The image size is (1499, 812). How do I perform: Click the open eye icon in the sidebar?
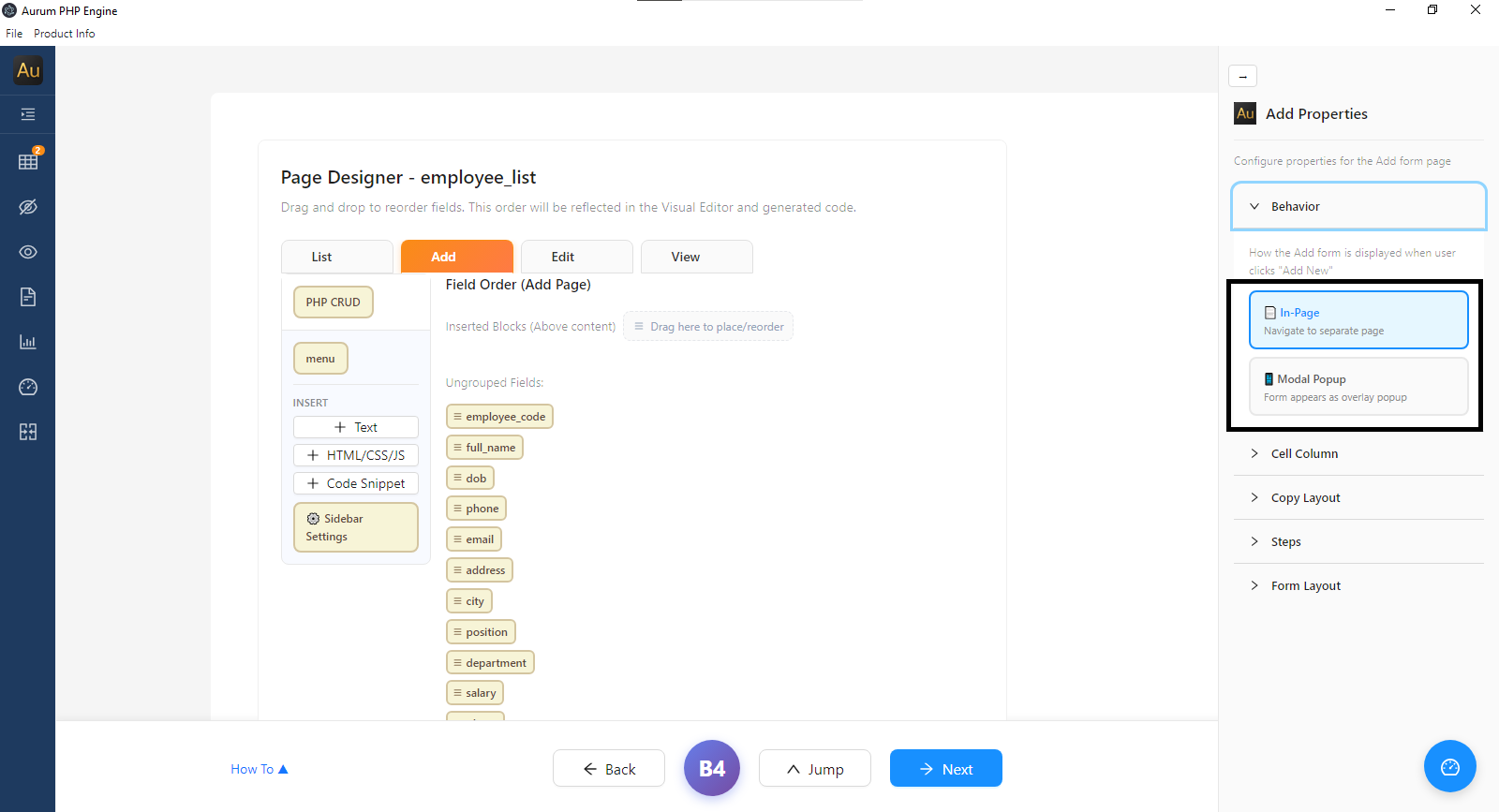pyautogui.click(x=28, y=252)
